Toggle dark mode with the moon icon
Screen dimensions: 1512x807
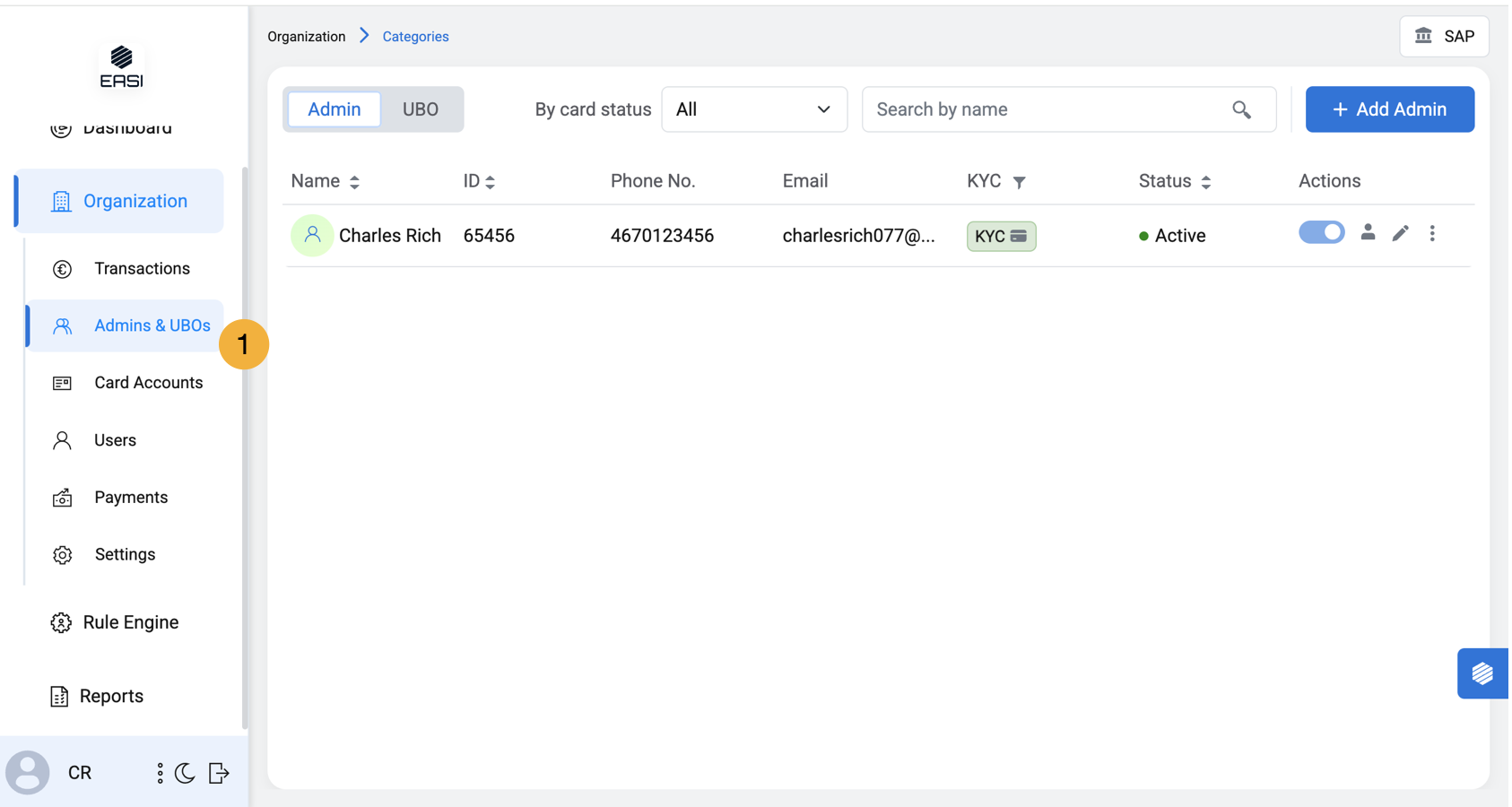[185, 773]
